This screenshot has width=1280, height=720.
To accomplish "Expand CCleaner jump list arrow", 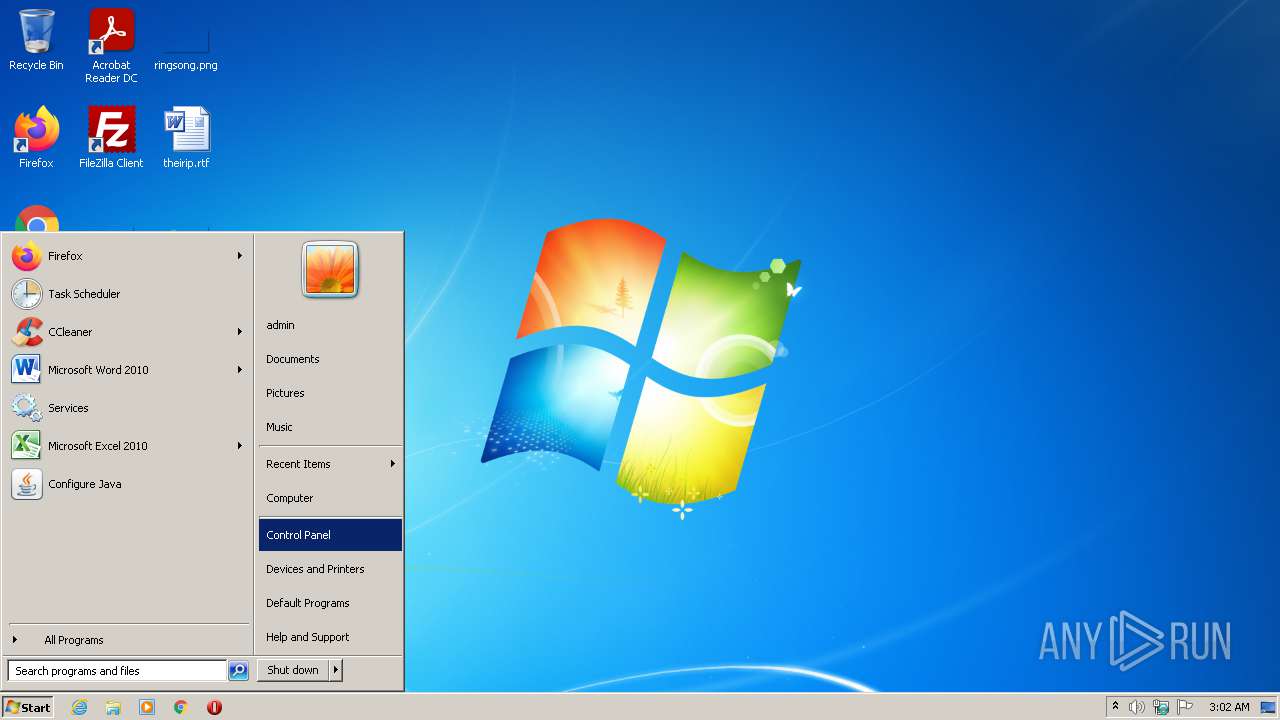I will pos(240,332).
